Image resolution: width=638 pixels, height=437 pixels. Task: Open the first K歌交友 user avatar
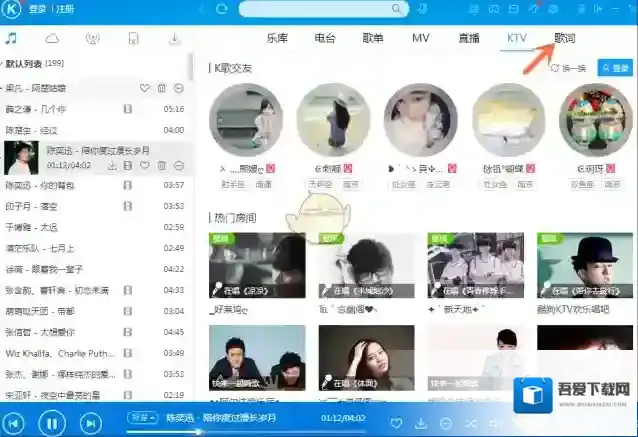coord(246,120)
